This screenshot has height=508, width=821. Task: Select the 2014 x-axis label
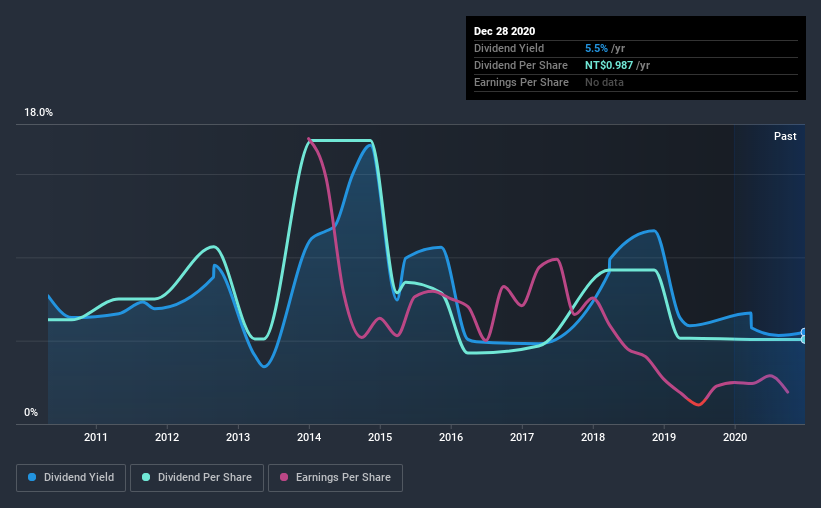pyautogui.click(x=309, y=437)
